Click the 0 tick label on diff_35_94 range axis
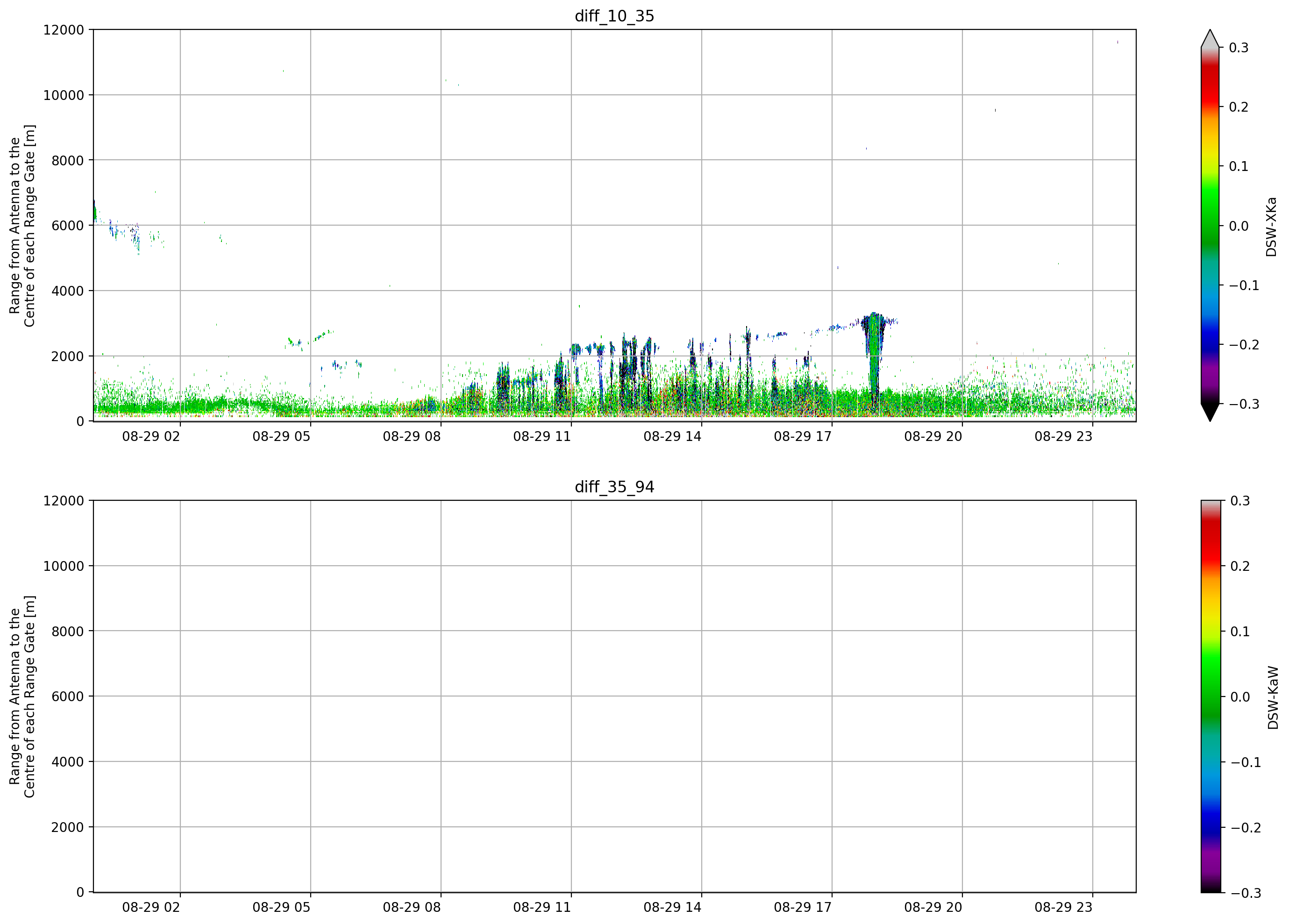The image size is (1289, 924). point(80,893)
